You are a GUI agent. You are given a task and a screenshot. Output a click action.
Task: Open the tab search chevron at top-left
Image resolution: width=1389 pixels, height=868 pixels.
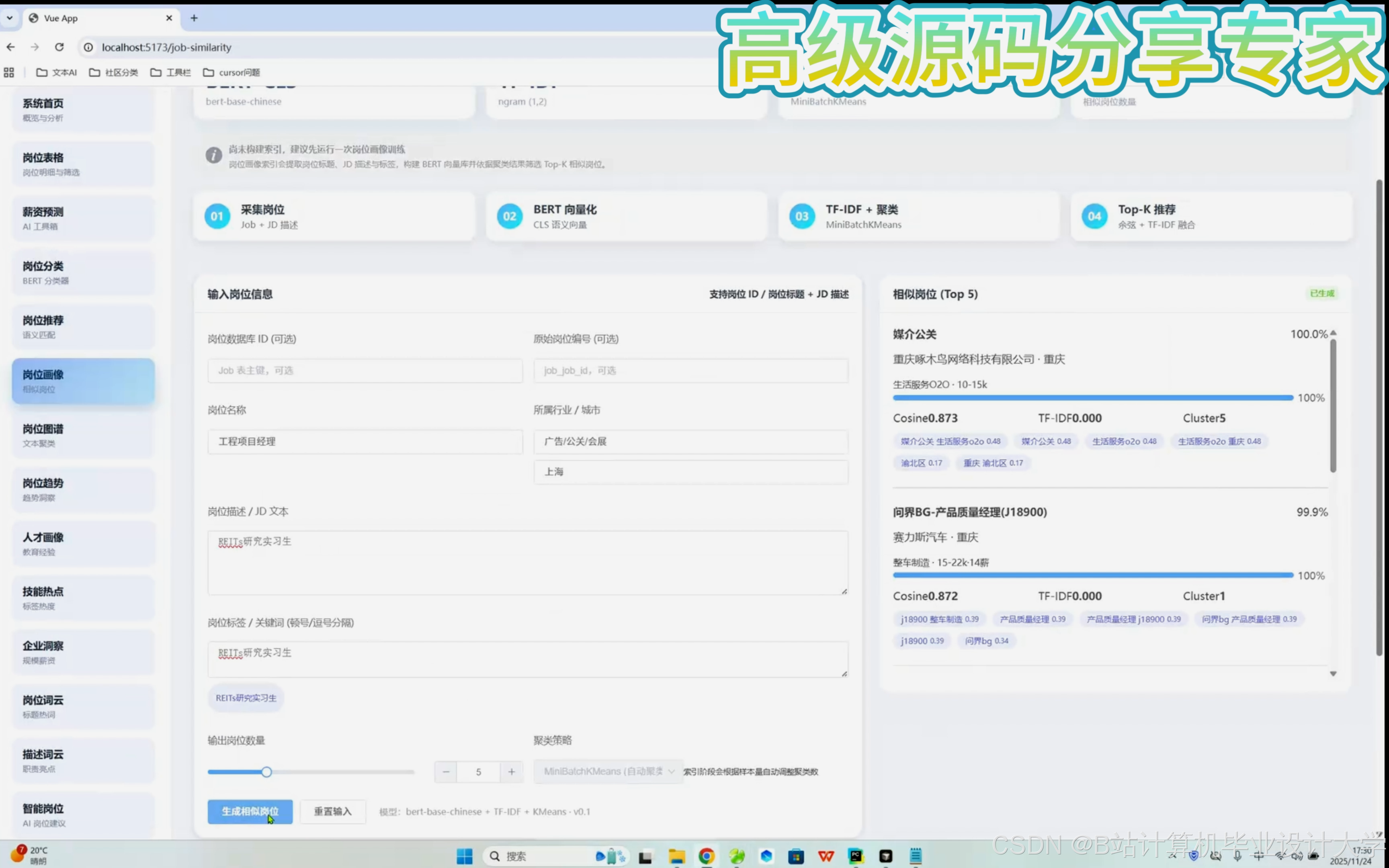pyautogui.click(x=10, y=18)
